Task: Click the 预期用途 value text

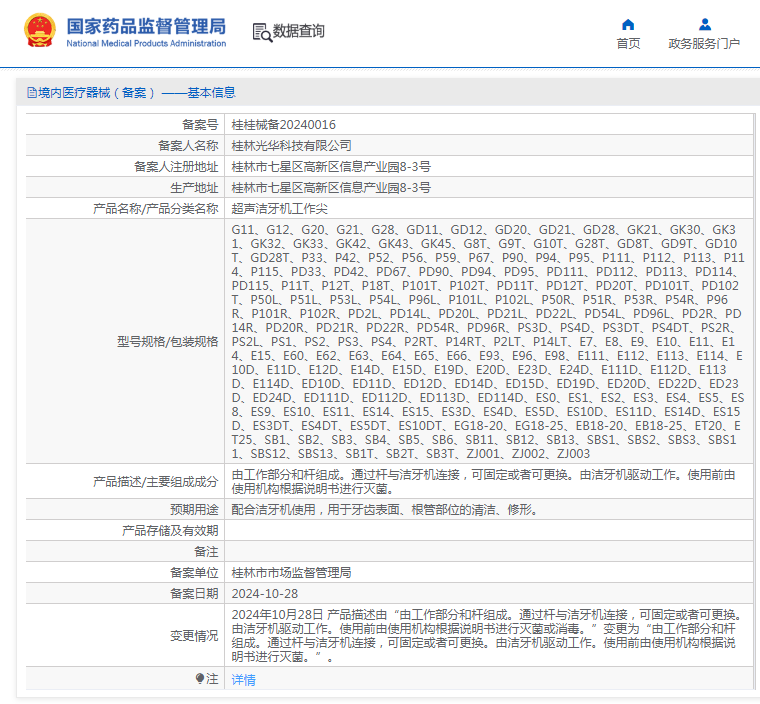Action: (x=385, y=510)
